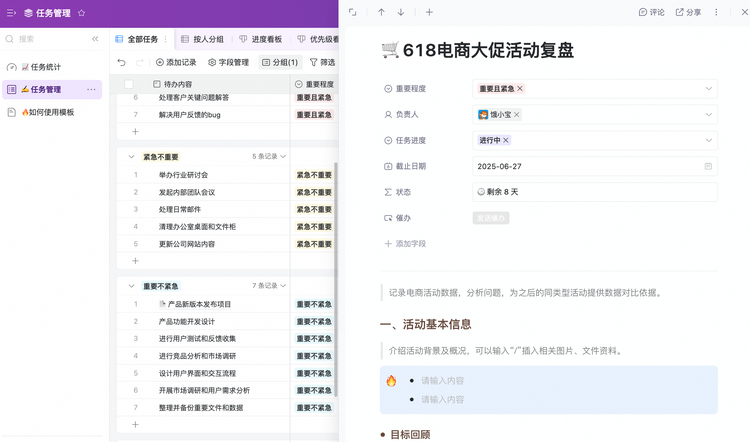
Task: Open the row 产品新版本发布项目
Action: click(x=195, y=304)
